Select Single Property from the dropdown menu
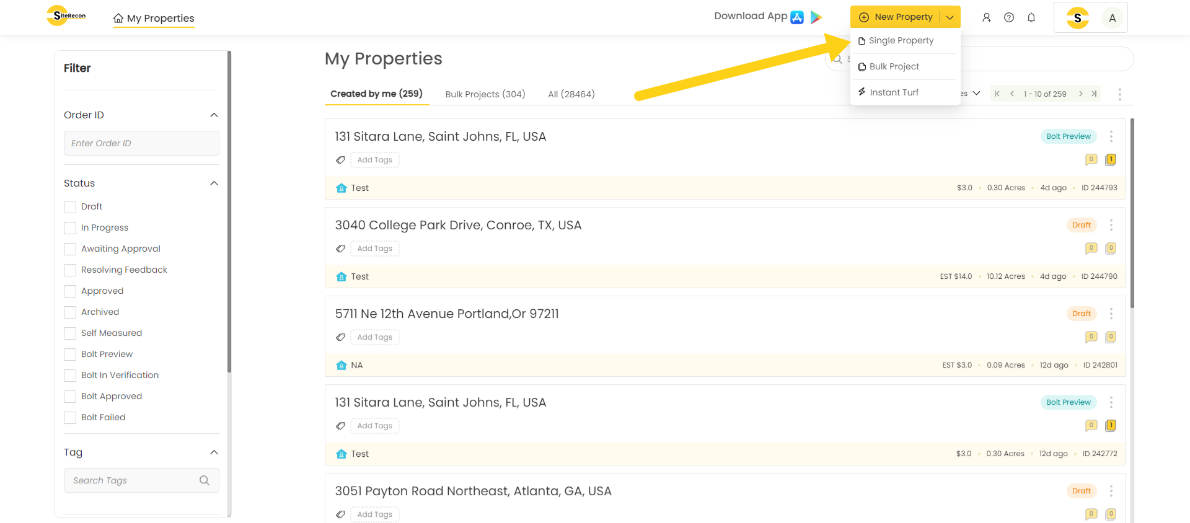The image size is (1190, 523). (x=900, y=41)
